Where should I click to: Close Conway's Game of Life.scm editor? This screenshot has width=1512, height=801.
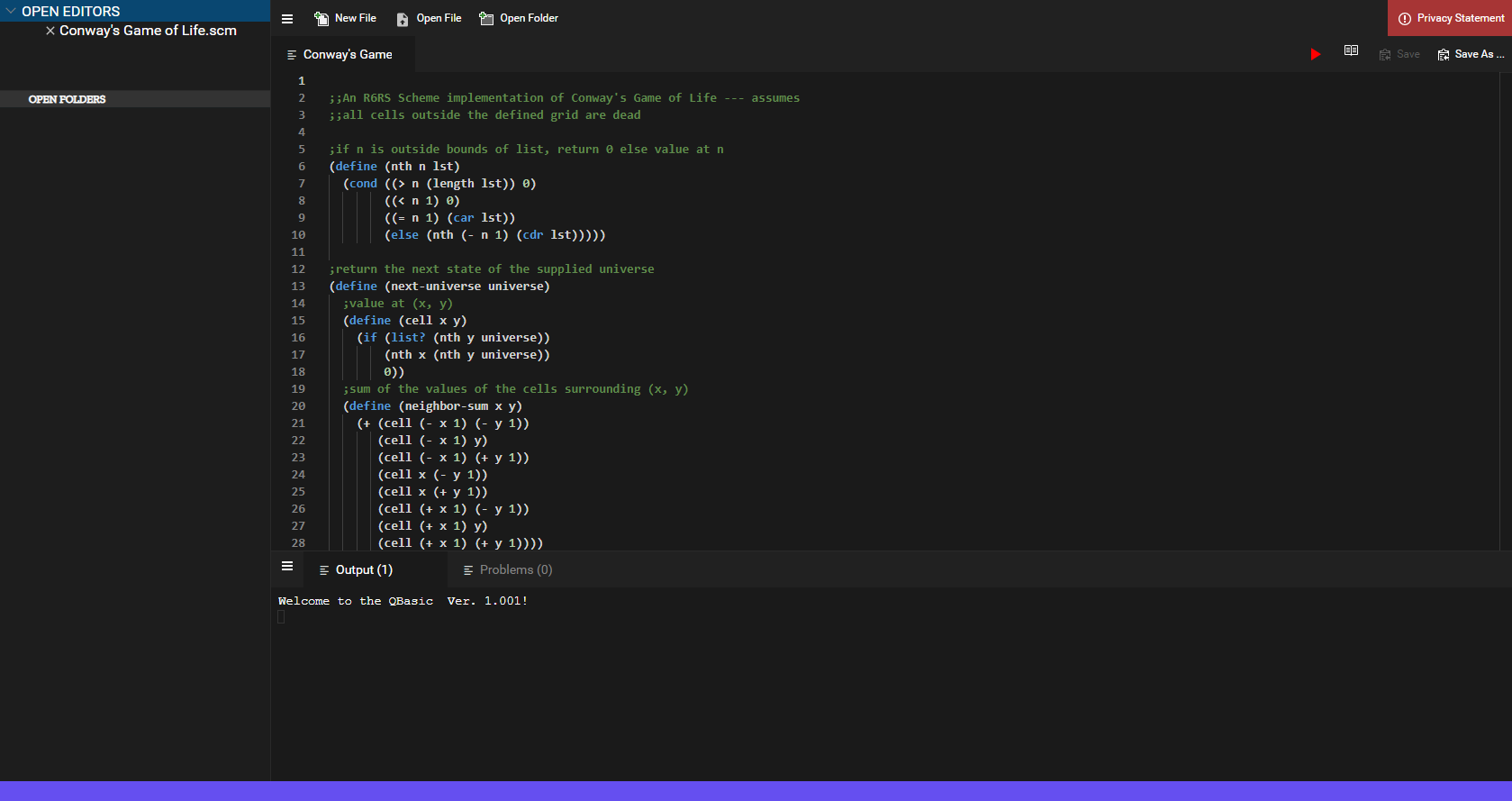point(50,31)
